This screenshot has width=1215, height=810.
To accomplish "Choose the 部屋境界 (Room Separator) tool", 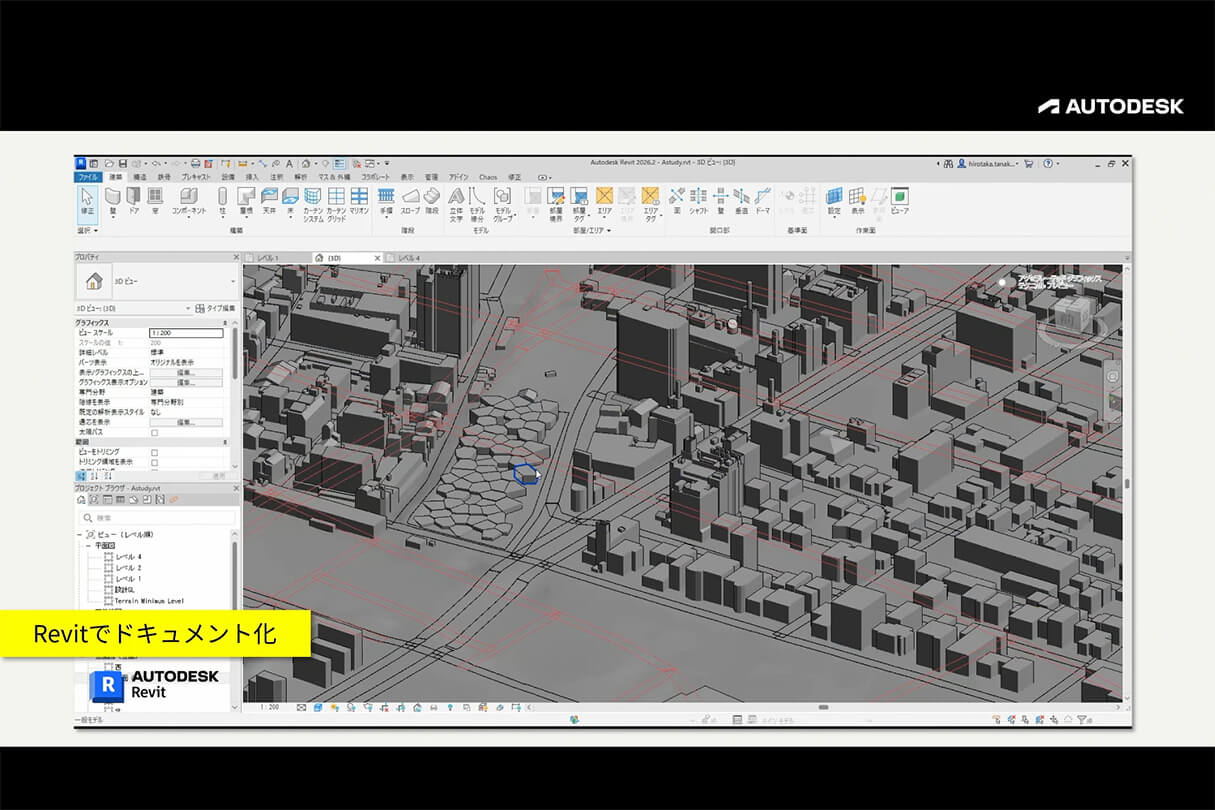I will coord(556,203).
